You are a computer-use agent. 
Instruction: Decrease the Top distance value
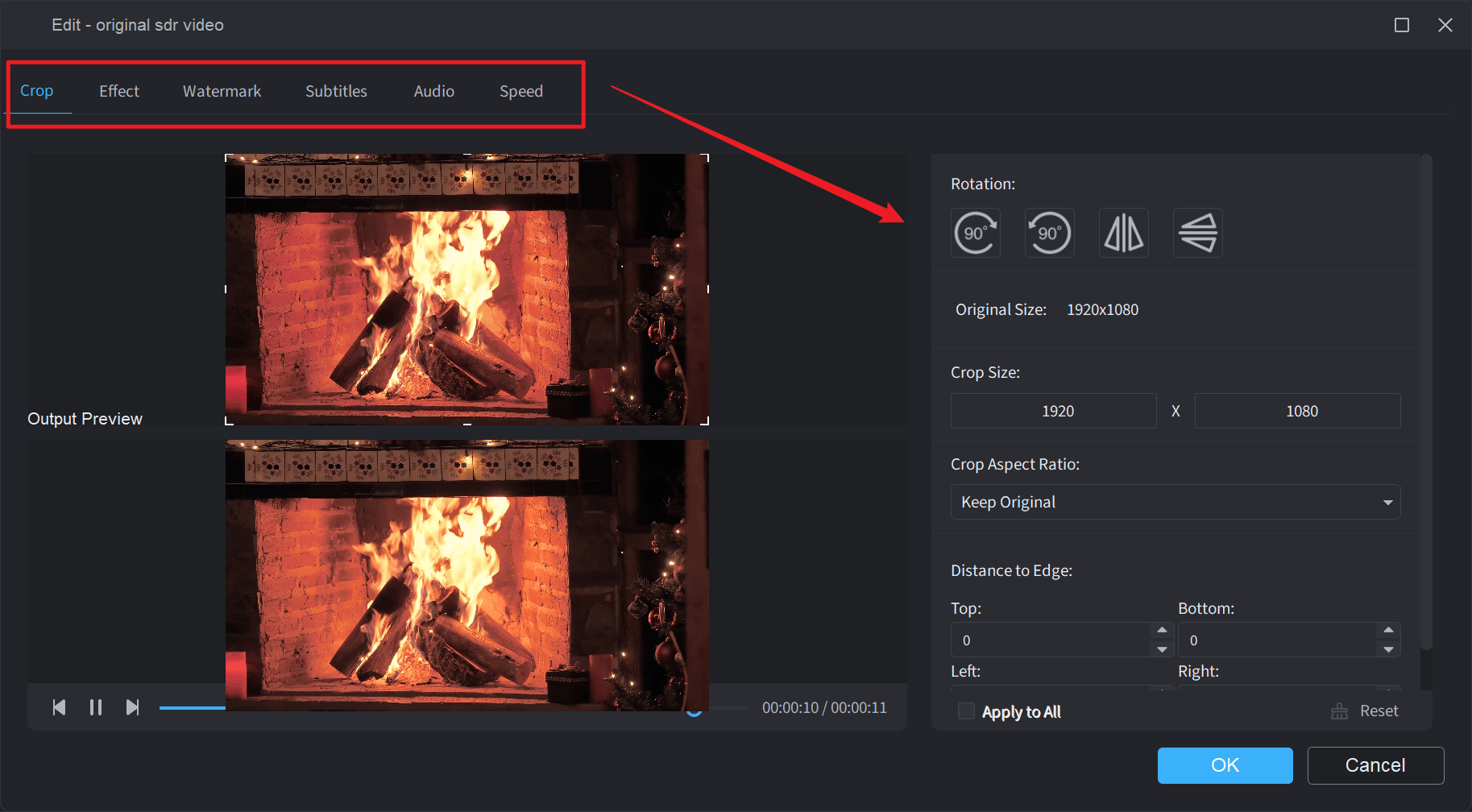tap(1162, 649)
